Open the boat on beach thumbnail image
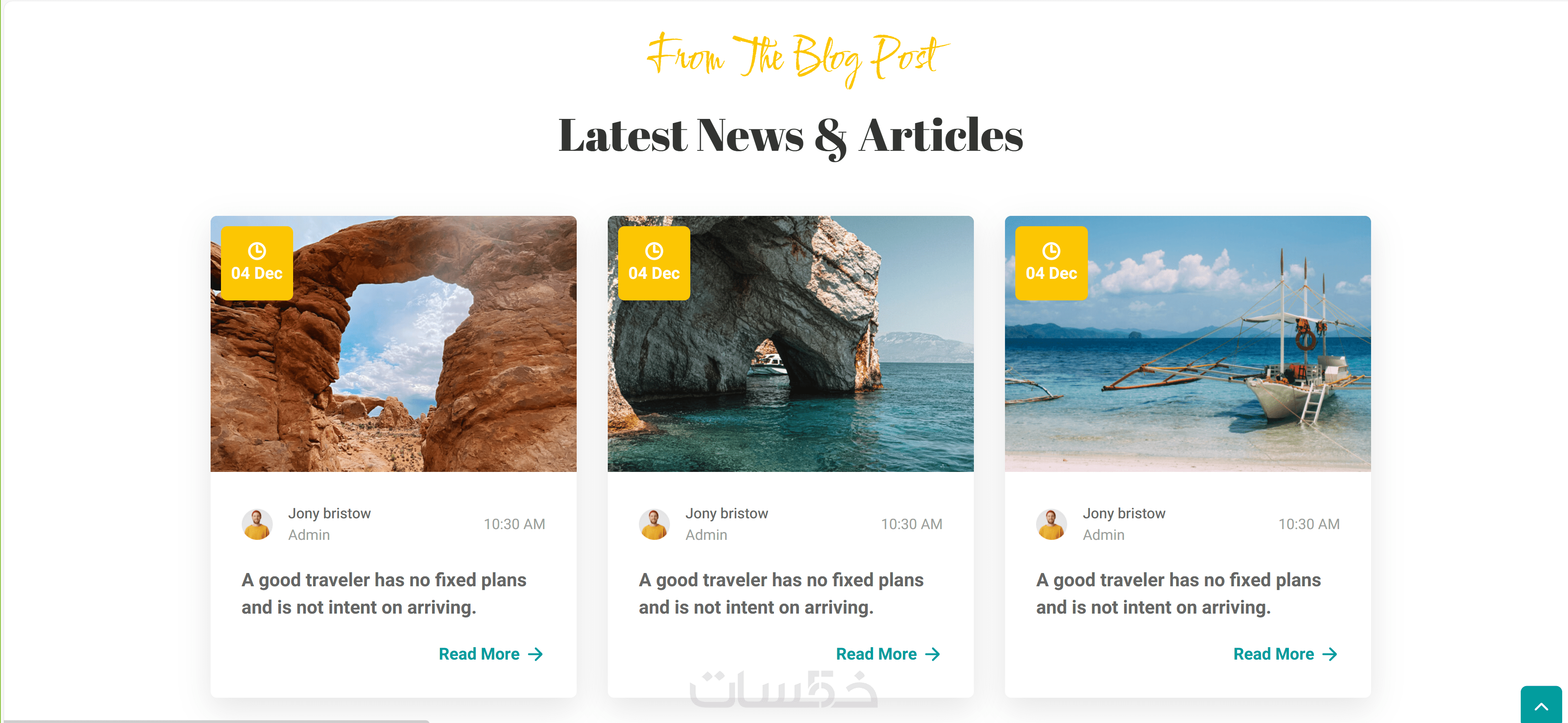The height and width of the screenshot is (723, 1568). [1187, 343]
